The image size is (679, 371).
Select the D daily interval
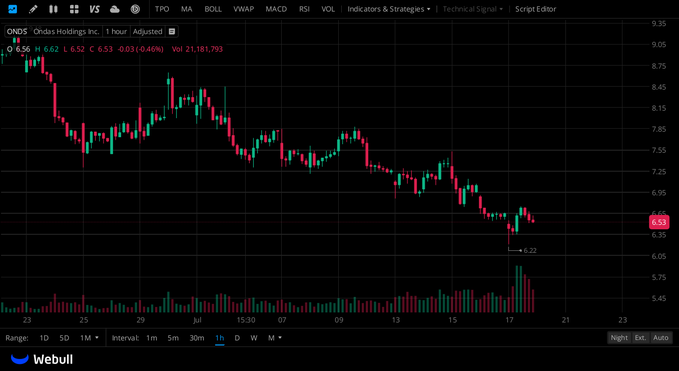click(x=237, y=338)
